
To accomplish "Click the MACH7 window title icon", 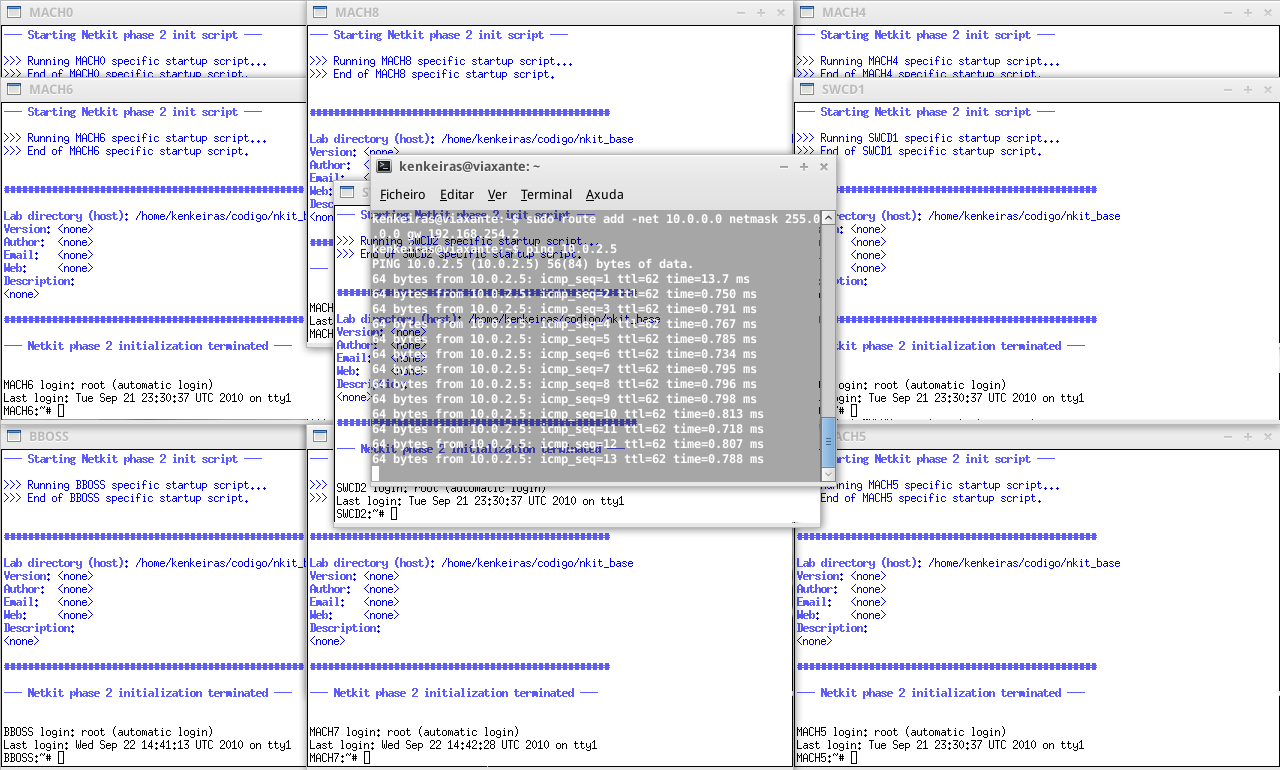I will (x=320, y=436).
